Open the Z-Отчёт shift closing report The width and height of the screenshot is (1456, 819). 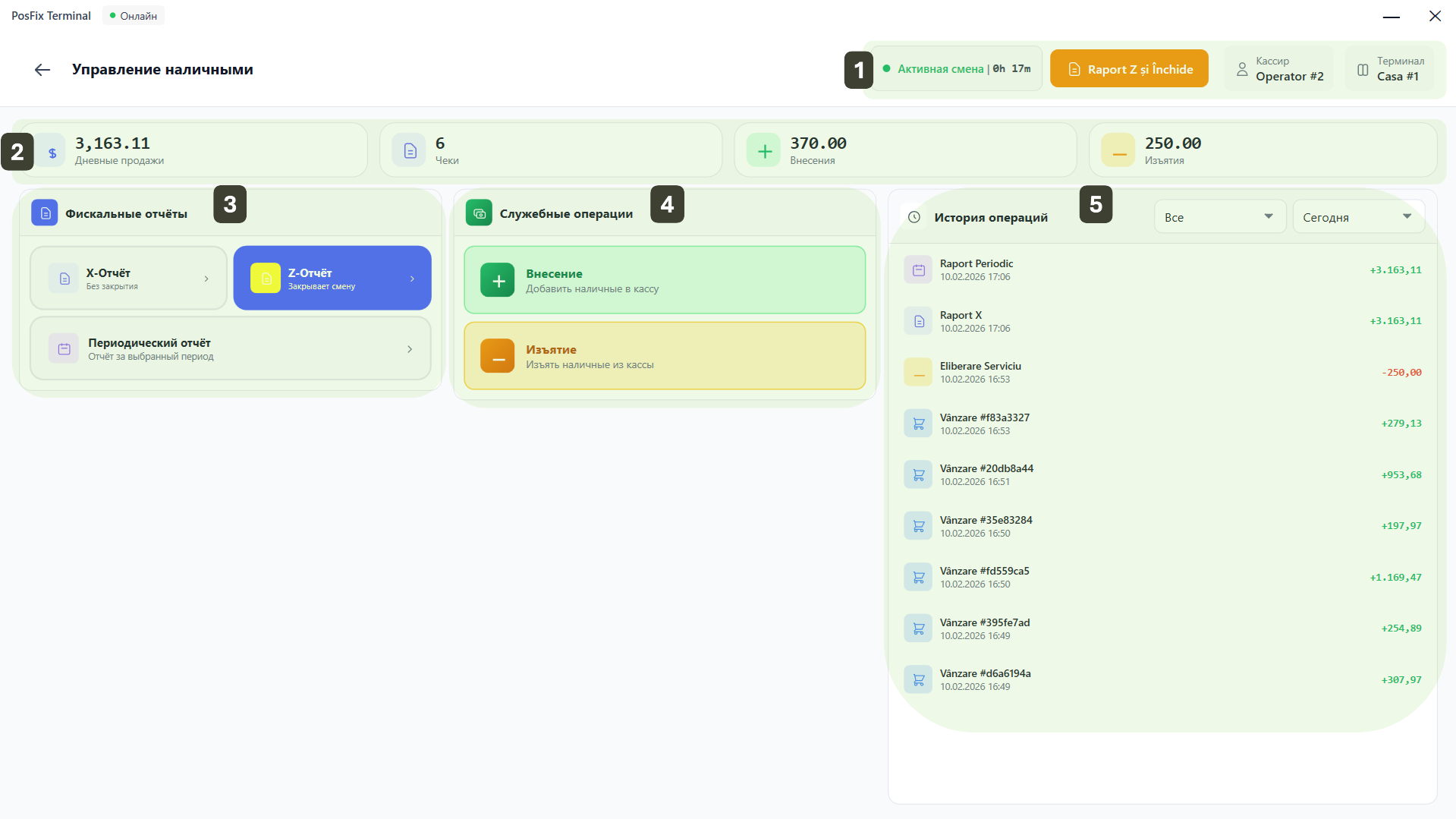pyautogui.click(x=332, y=279)
